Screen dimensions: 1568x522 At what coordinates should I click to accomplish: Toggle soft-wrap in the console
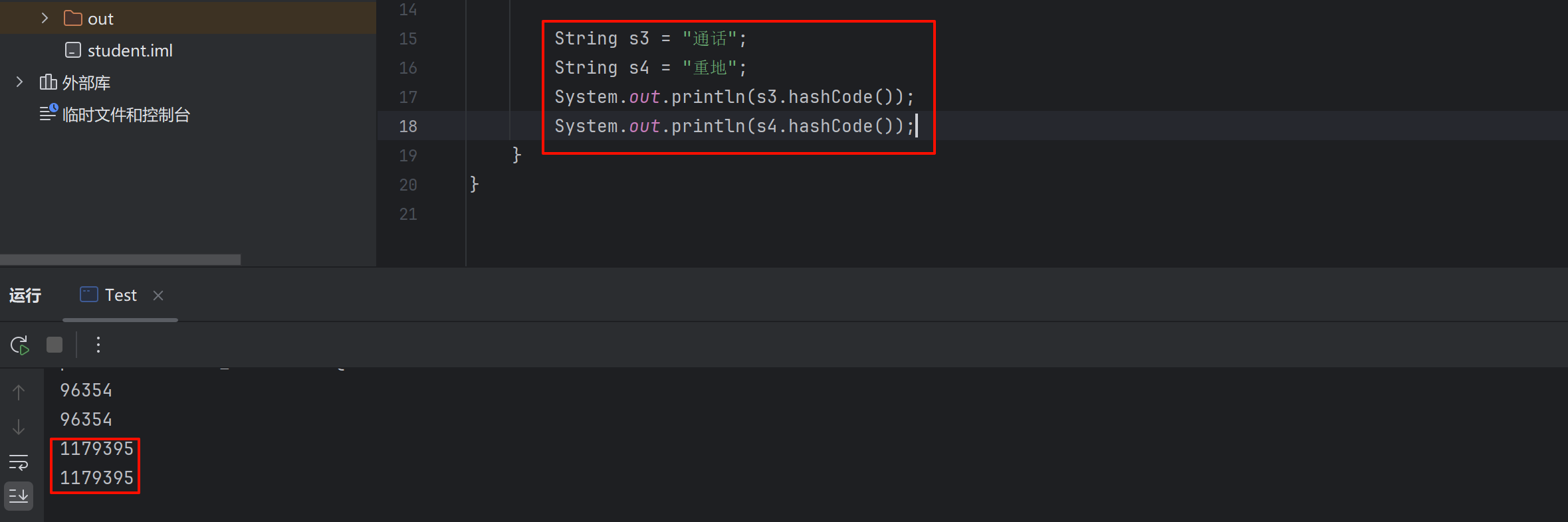click(x=19, y=462)
